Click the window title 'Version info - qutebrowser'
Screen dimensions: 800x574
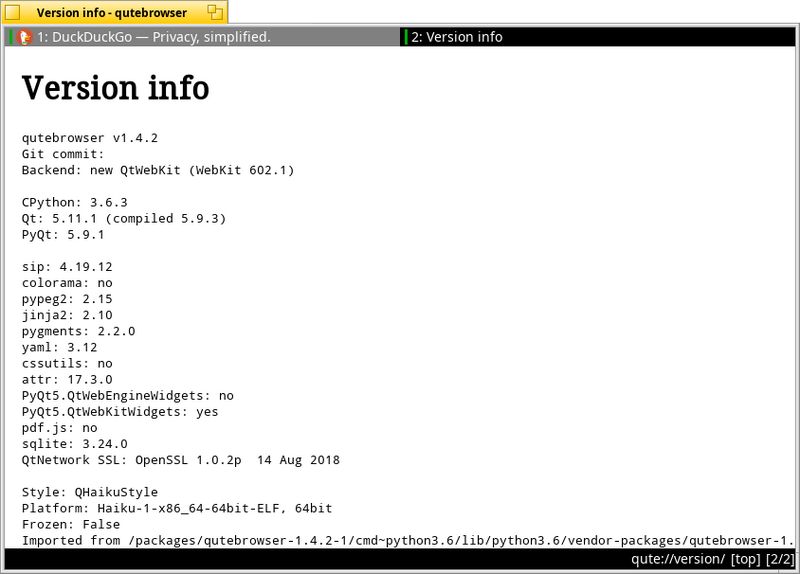pos(111,13)
